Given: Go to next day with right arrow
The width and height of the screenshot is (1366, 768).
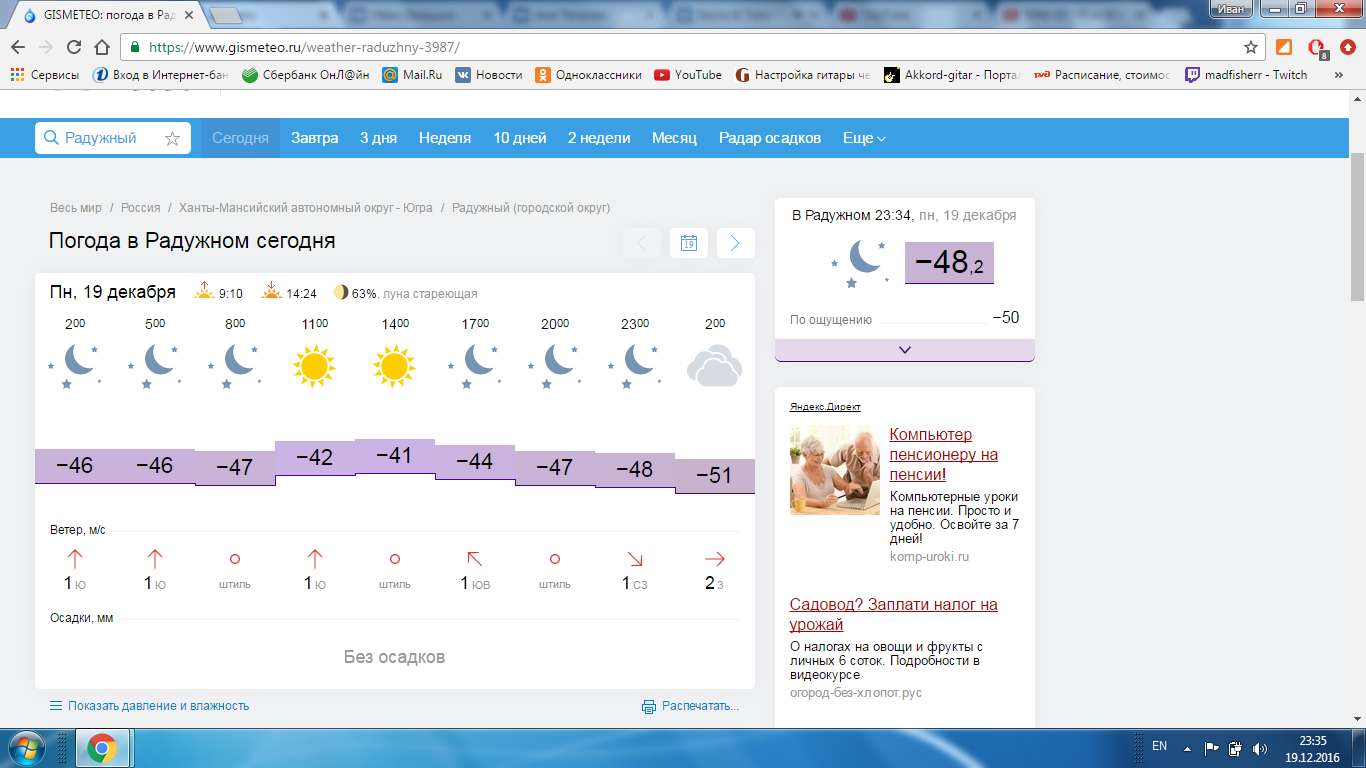Looking at the screenshot, I should (735, 243).
